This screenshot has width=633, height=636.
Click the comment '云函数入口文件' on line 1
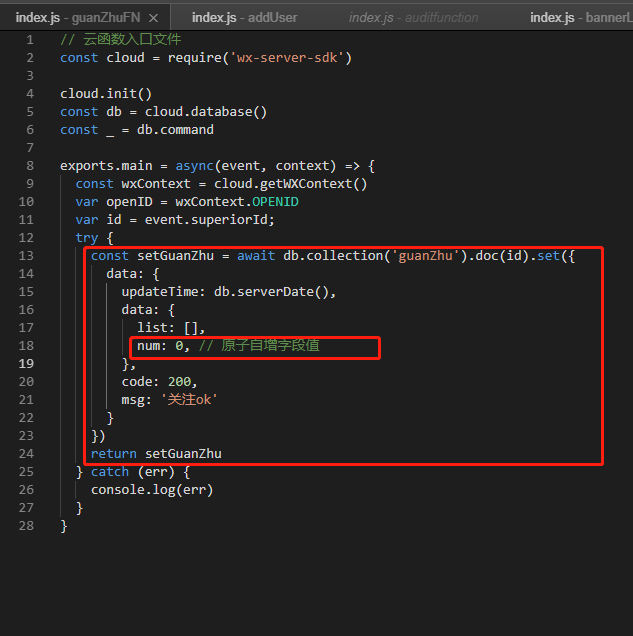(x=132, y=40)
